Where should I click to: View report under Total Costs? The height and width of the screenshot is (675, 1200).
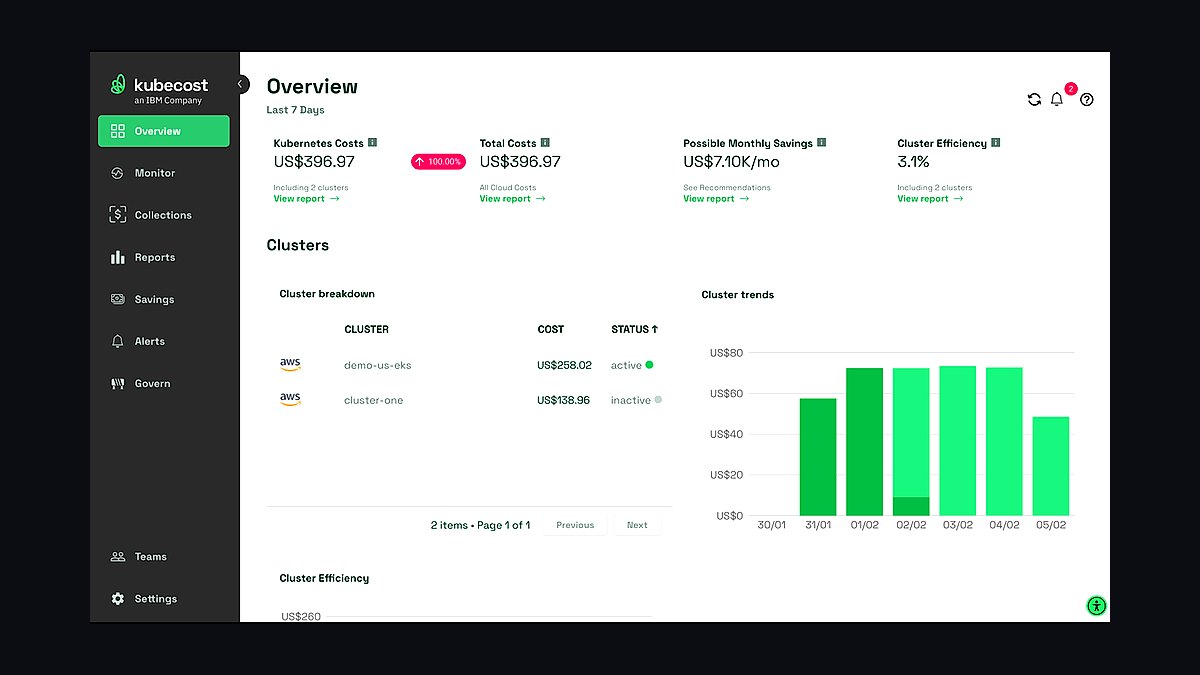pos(512,199)
